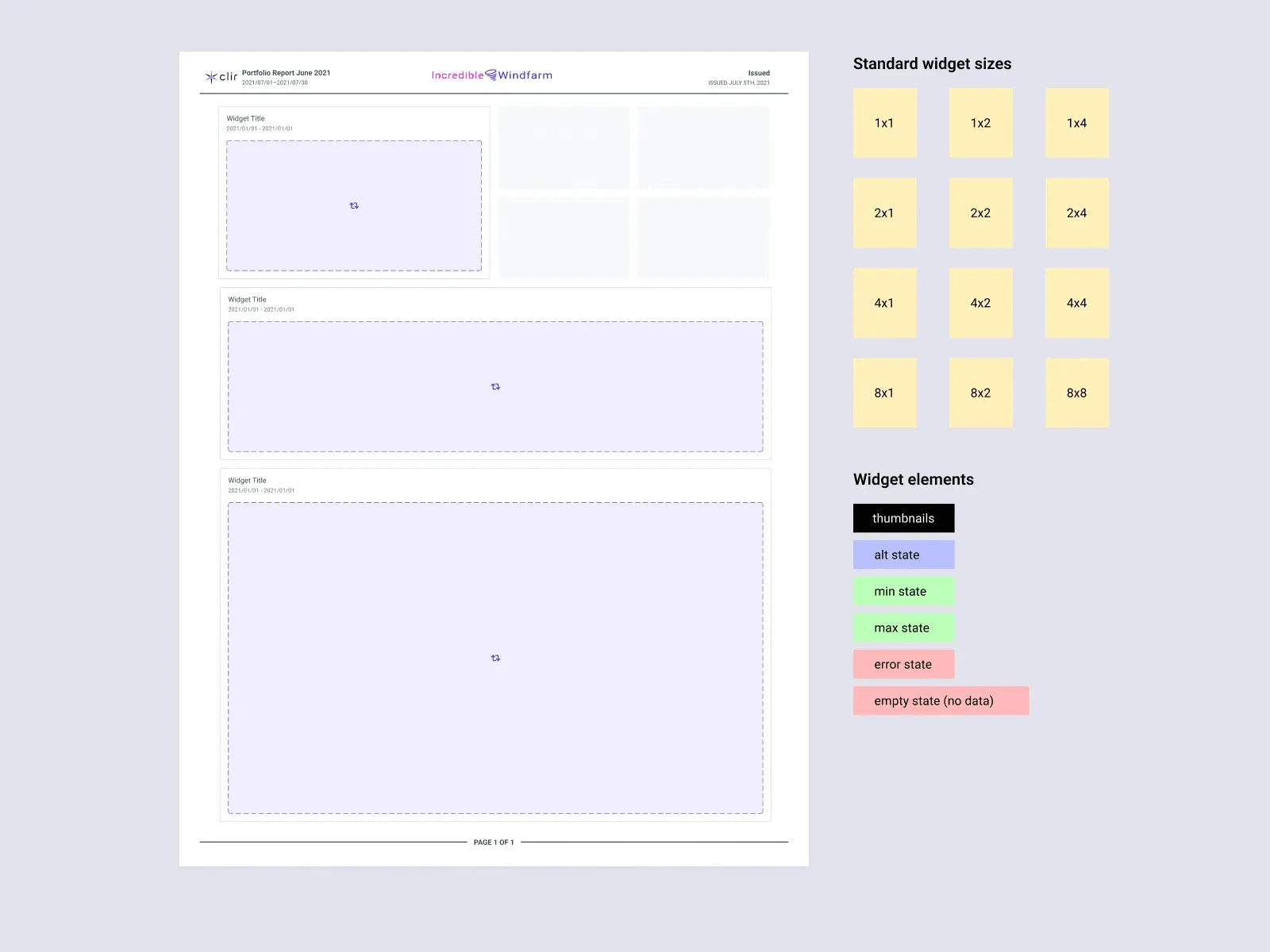The height and width of the screenshot is (952, 1270).
Task: Pick the 8x2 sticky note
Action: 980,393
